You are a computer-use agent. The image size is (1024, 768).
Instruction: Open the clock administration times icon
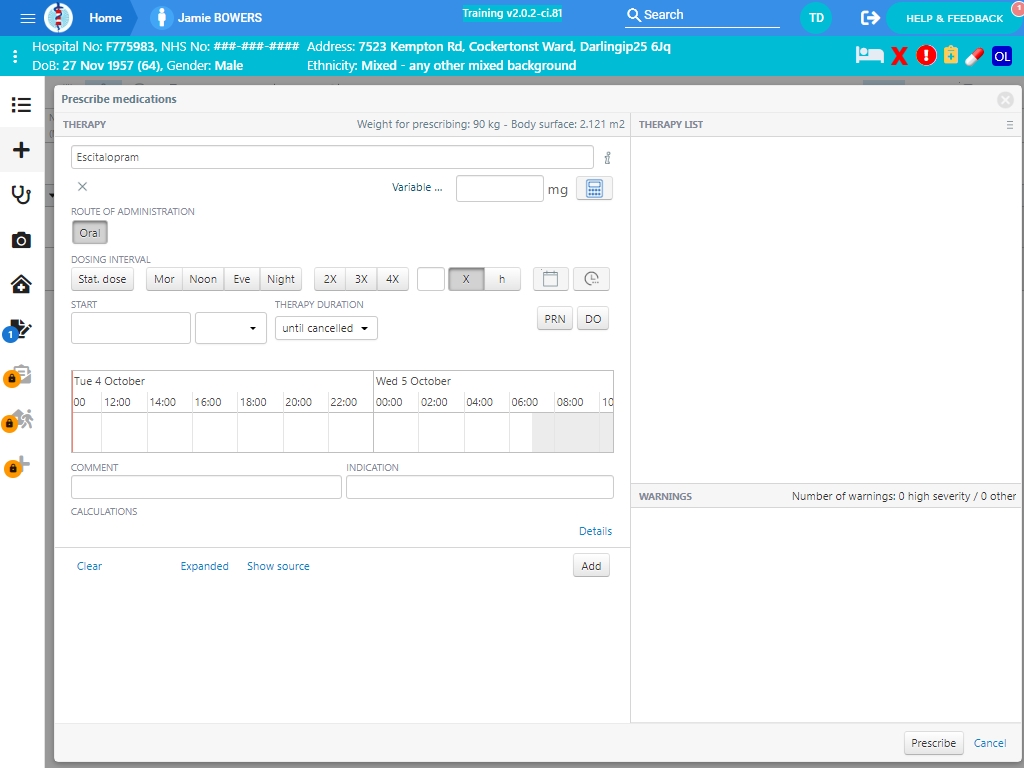[591, 279]
